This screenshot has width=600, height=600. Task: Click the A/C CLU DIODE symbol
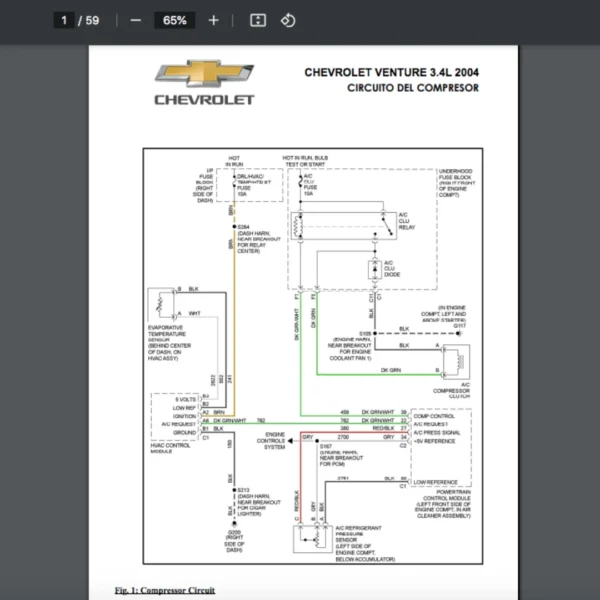click(374, 267)
